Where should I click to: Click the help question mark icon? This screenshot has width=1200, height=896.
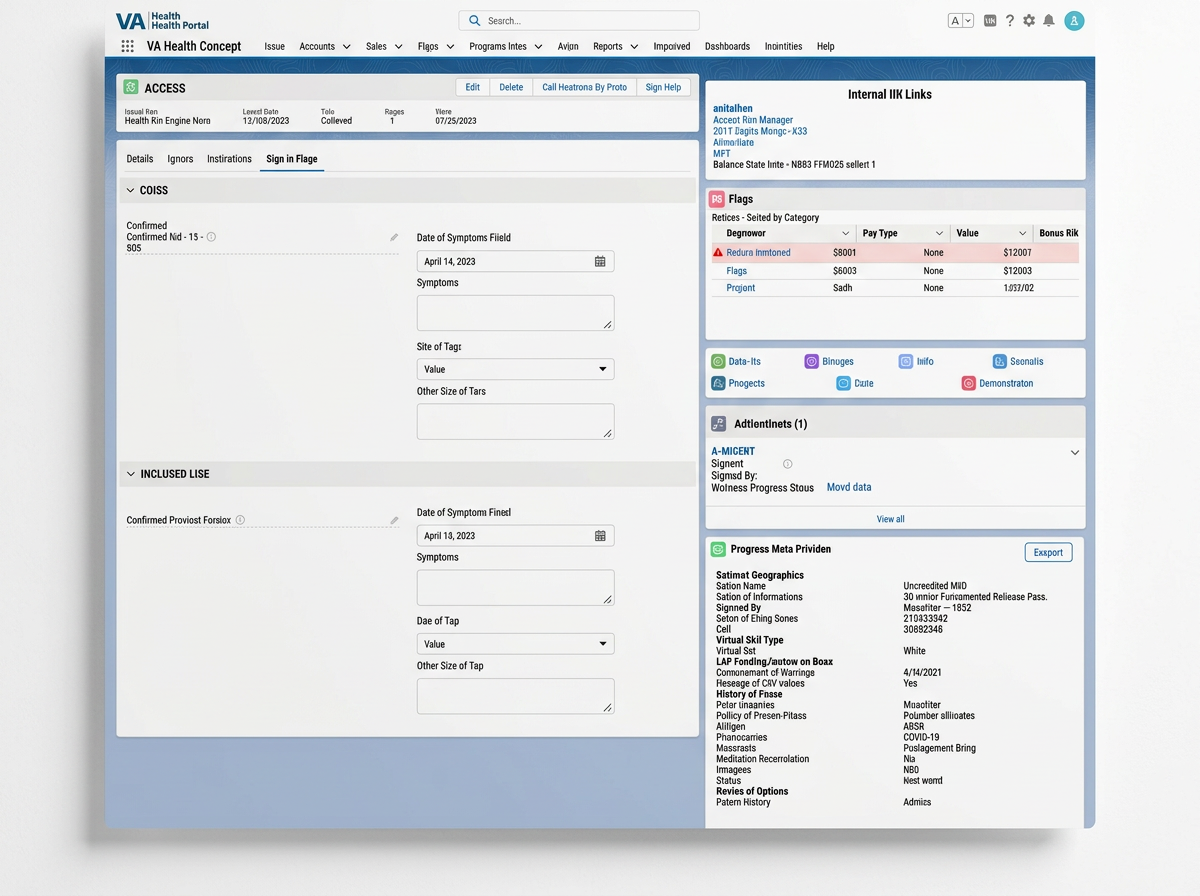tap(1010, 20)
